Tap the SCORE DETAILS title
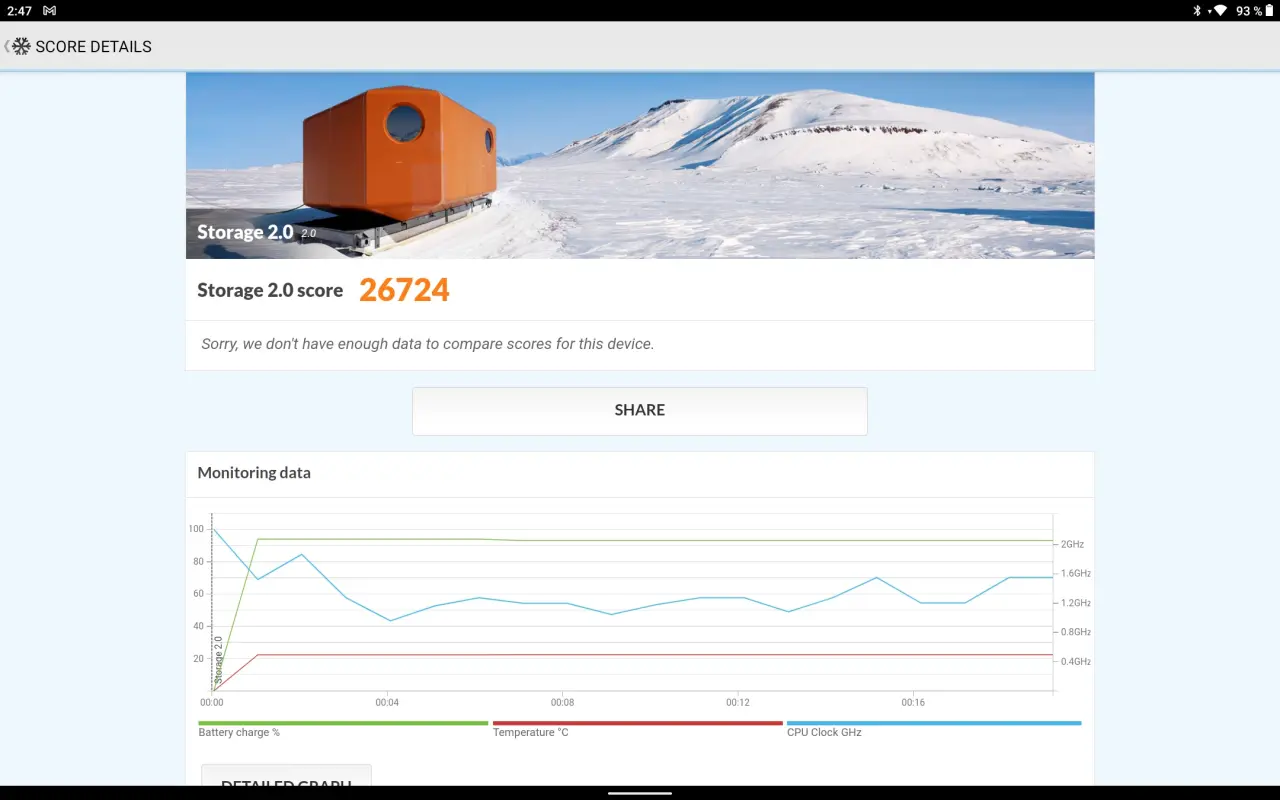 pyautogui.click(x=93, y=47)
